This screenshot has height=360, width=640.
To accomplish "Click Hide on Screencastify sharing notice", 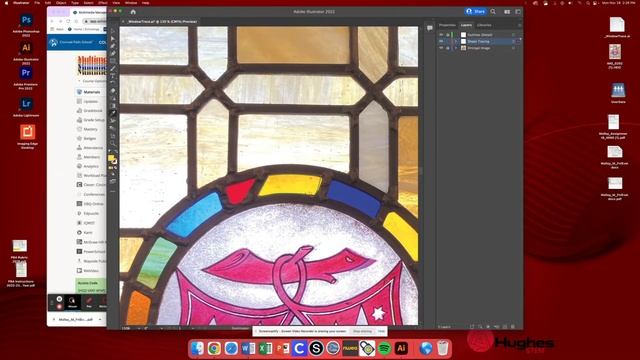I will (381, 331).
